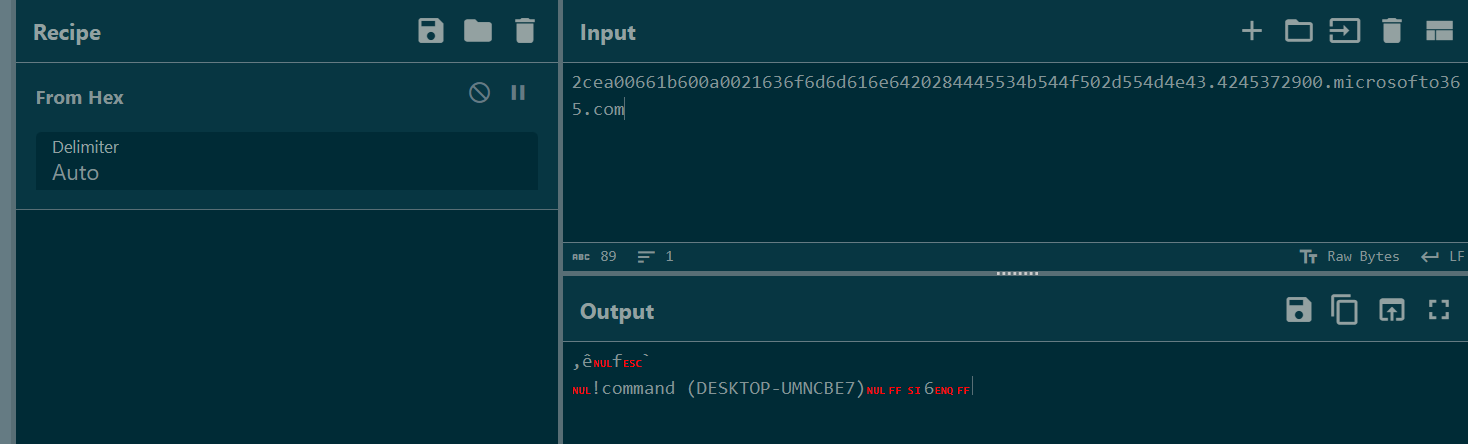
Task: Change the LF end-of-line sequence
Action: (x=1442, y=257)
